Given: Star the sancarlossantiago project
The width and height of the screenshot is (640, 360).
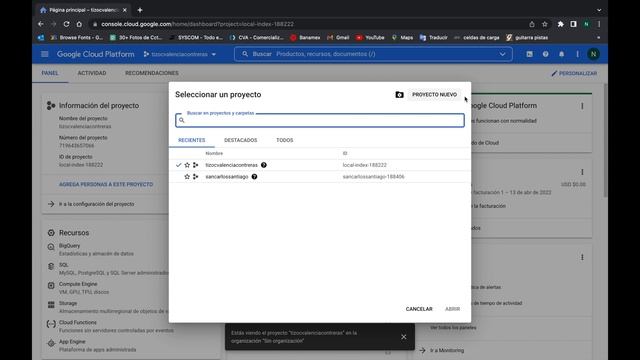Looking at the screenshot, I should (187, 177).
